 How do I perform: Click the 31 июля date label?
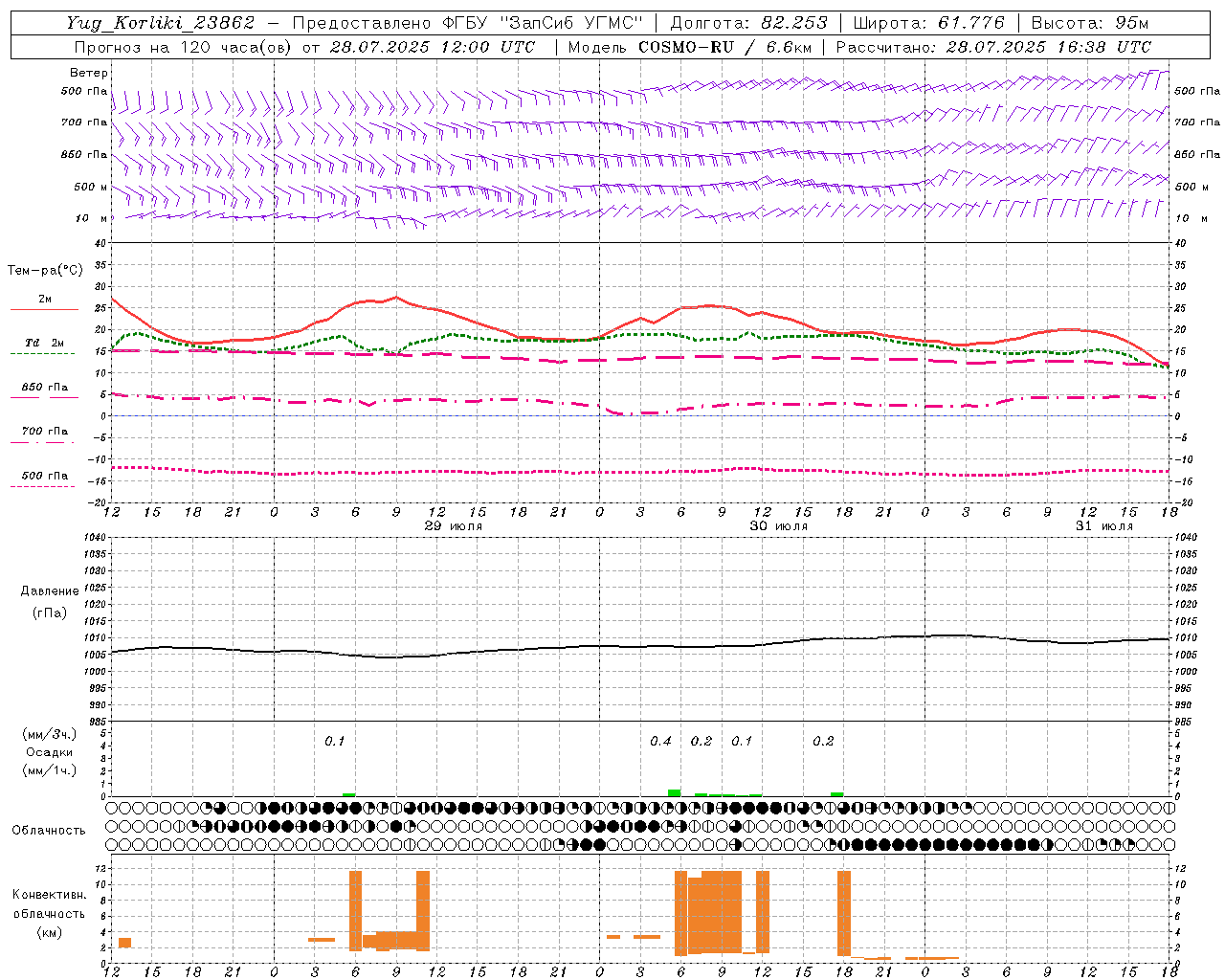click(x=1103, y=526)
